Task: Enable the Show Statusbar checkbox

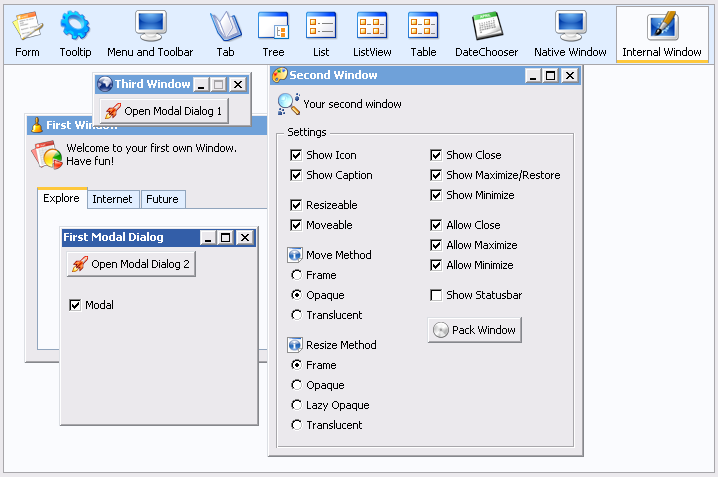Action: click(x=436, y=295)
